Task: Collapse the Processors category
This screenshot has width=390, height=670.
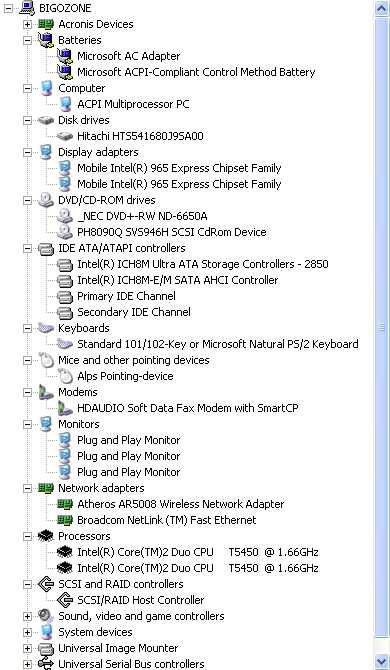Action: click(x=27, y=536)
